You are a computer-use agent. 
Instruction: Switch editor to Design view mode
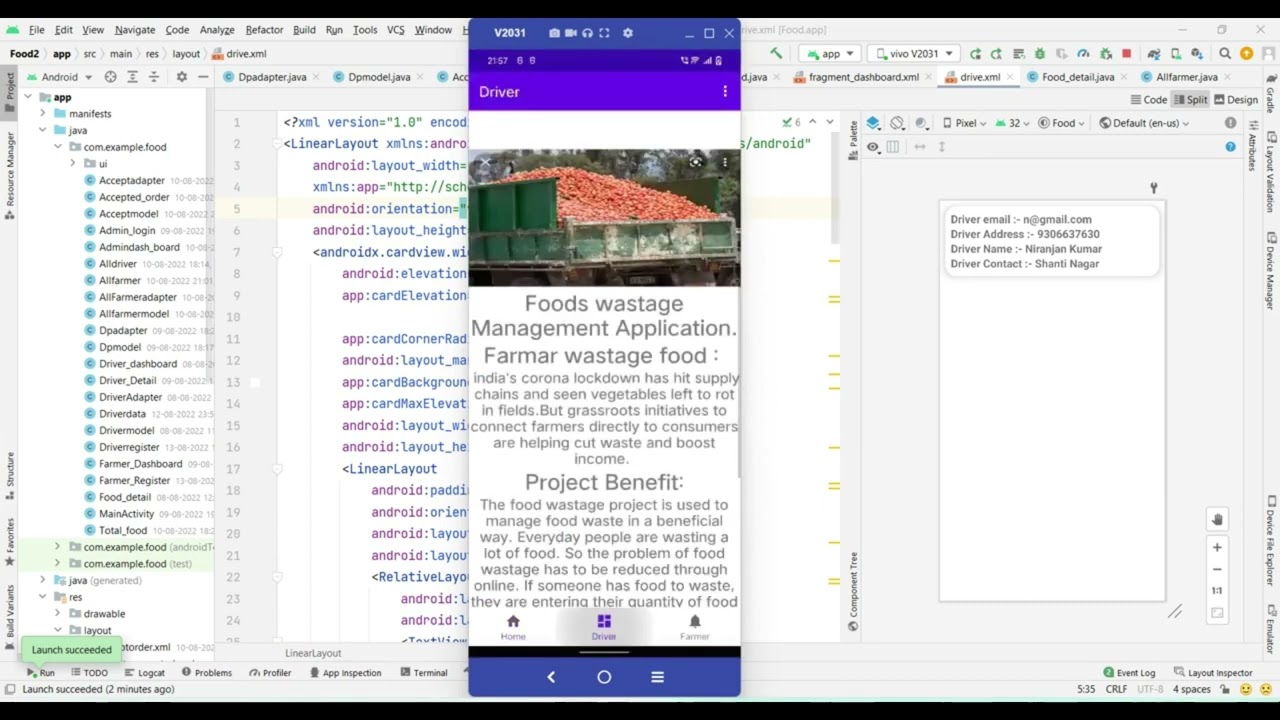pyautogui.click(x=1235, y=100)
